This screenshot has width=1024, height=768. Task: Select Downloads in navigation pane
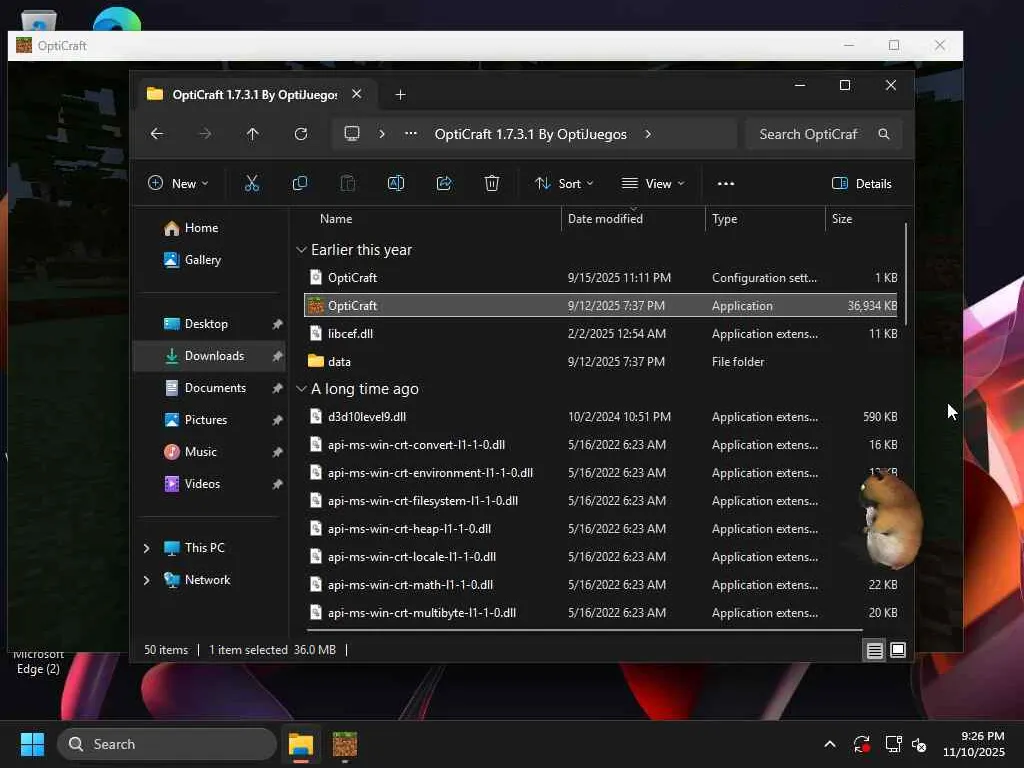(x=209, y=356)
